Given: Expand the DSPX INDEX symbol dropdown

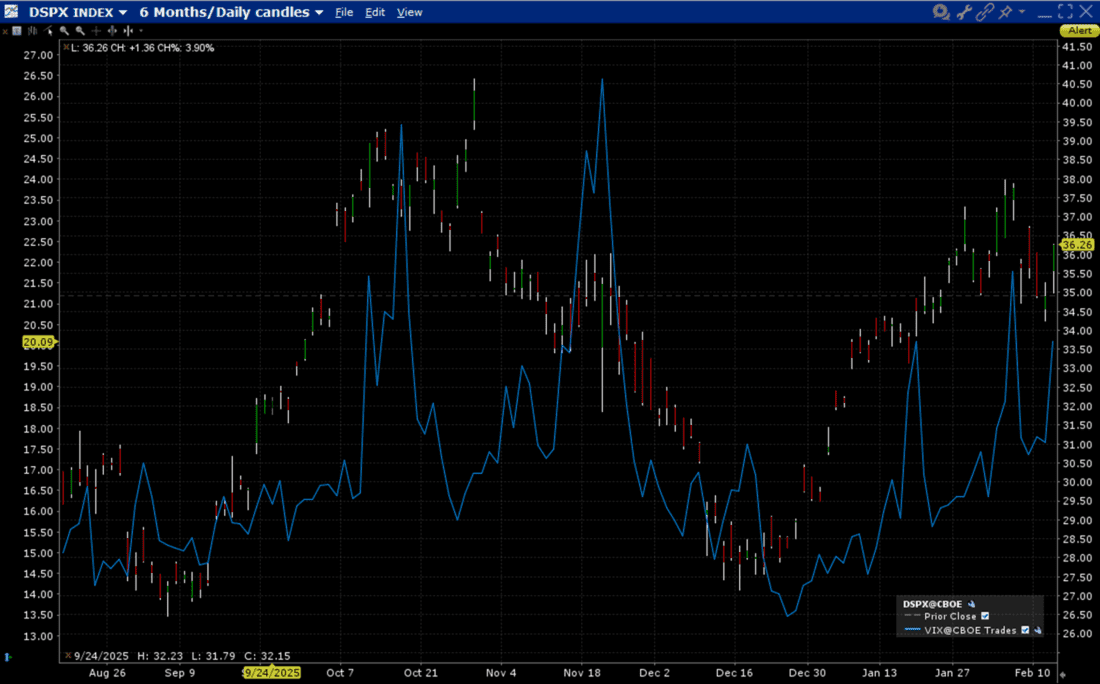Looking at the screenshot, I should pos(123,12).
